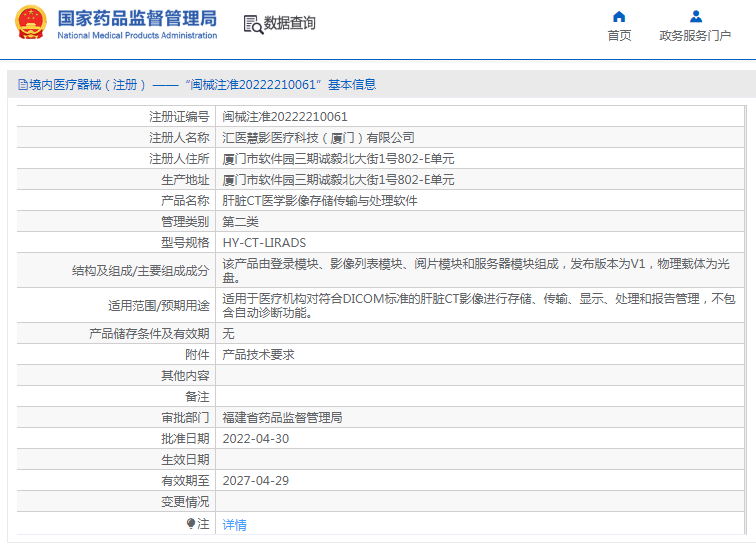The image size is (756, 544).
Task: Click the 政务服务门户 person icon
Action: (x=696, y=17)
